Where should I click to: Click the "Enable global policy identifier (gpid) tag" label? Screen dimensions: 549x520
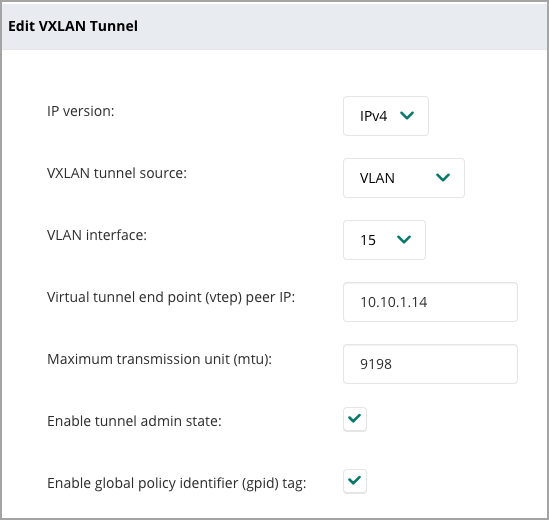(x=176, y=483)
